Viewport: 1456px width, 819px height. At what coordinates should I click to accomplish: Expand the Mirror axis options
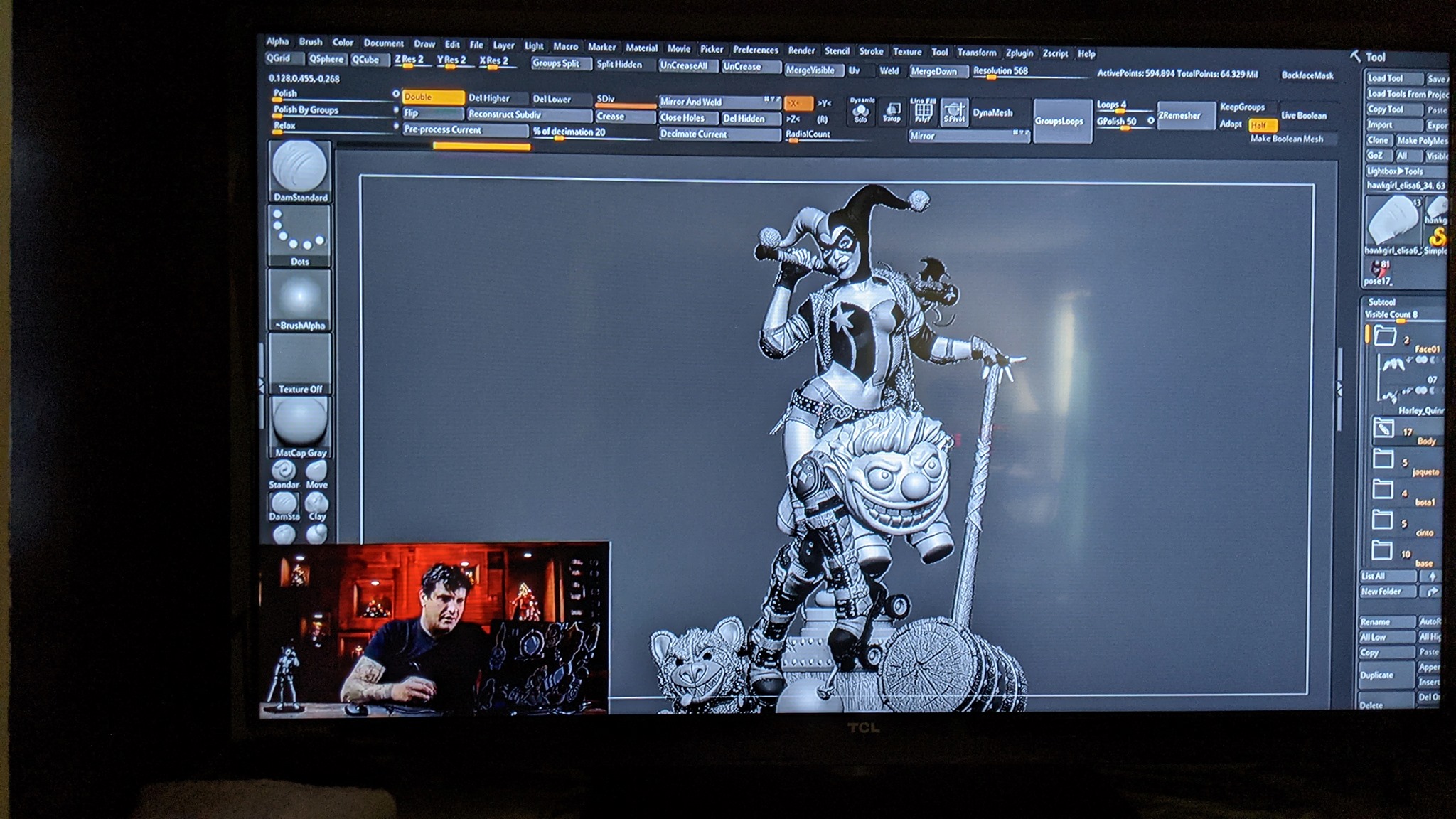click(1021, 133)
